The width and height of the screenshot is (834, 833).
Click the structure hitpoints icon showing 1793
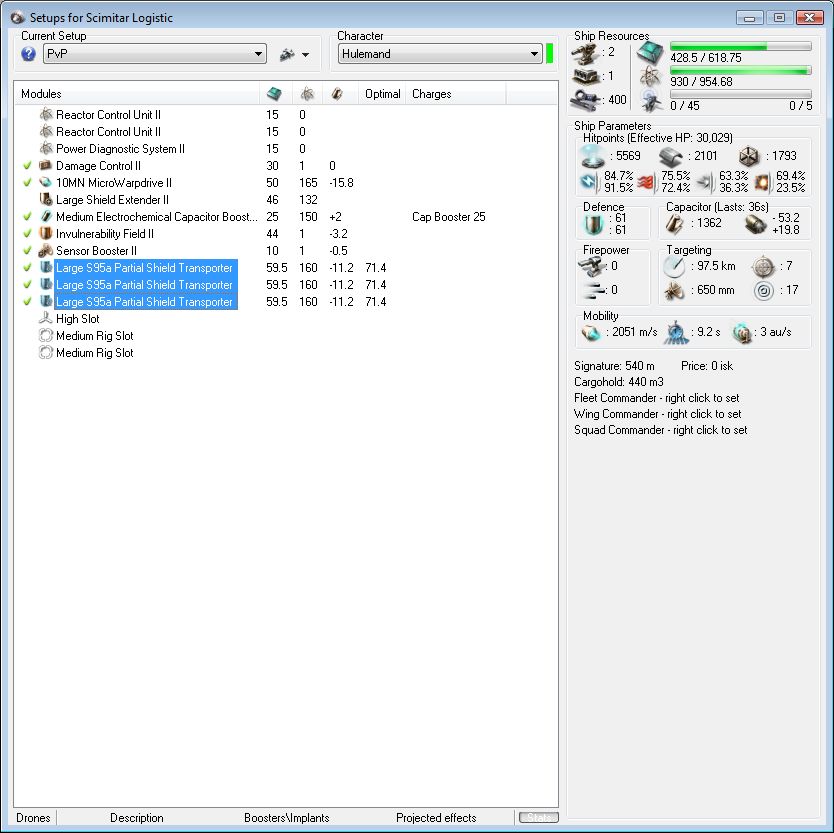coord(749,156)
